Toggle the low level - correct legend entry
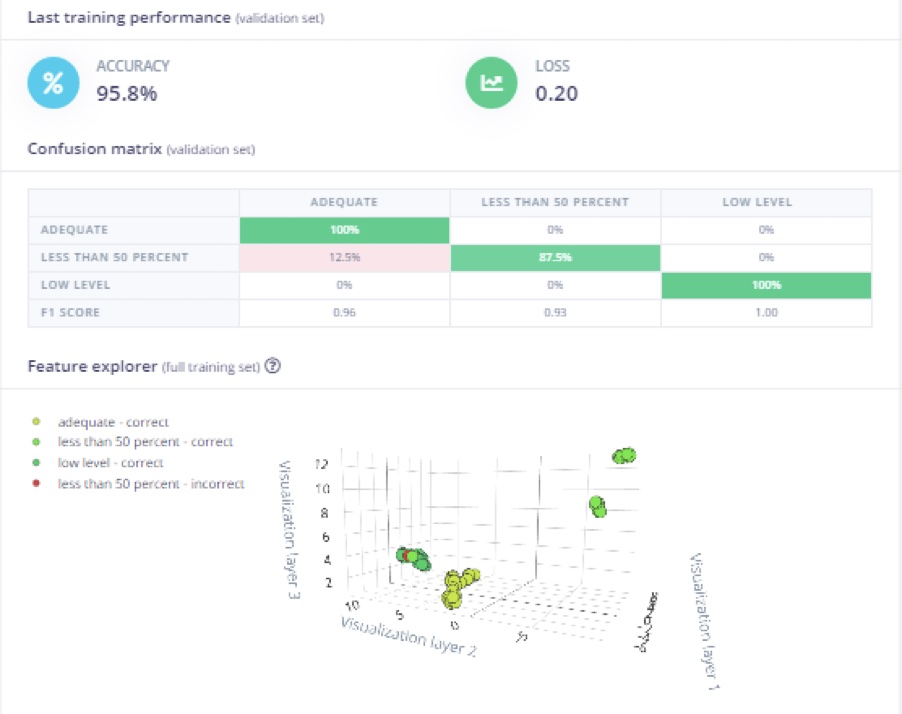Image resolution: width=902 pixels, height=714 pixels. click(x=110, y=463)
